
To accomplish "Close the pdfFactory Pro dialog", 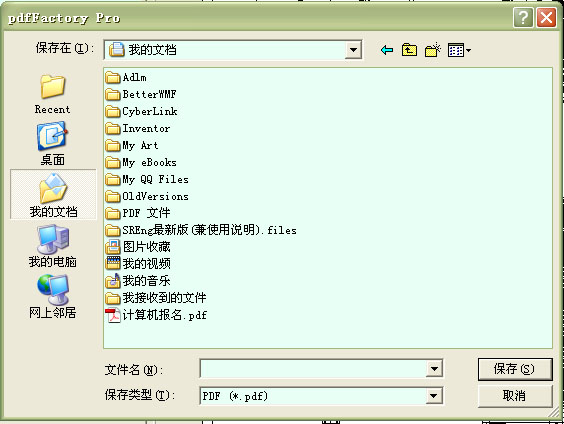I will tap(546, 17).
